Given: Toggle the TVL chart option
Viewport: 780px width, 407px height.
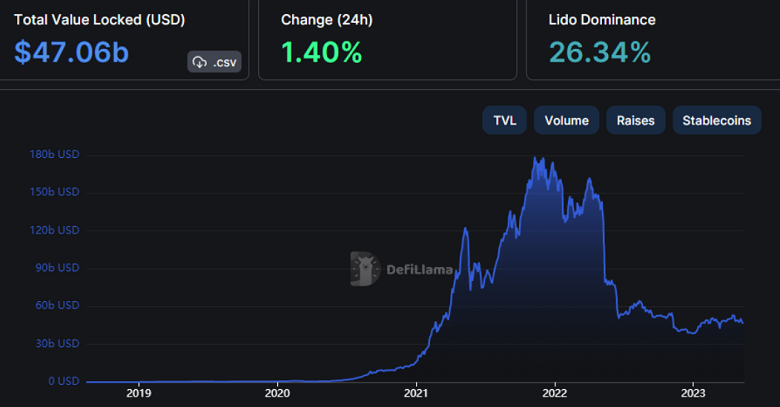Looking at the screenshot, I should pyautogui.click(x=505, y=121).
